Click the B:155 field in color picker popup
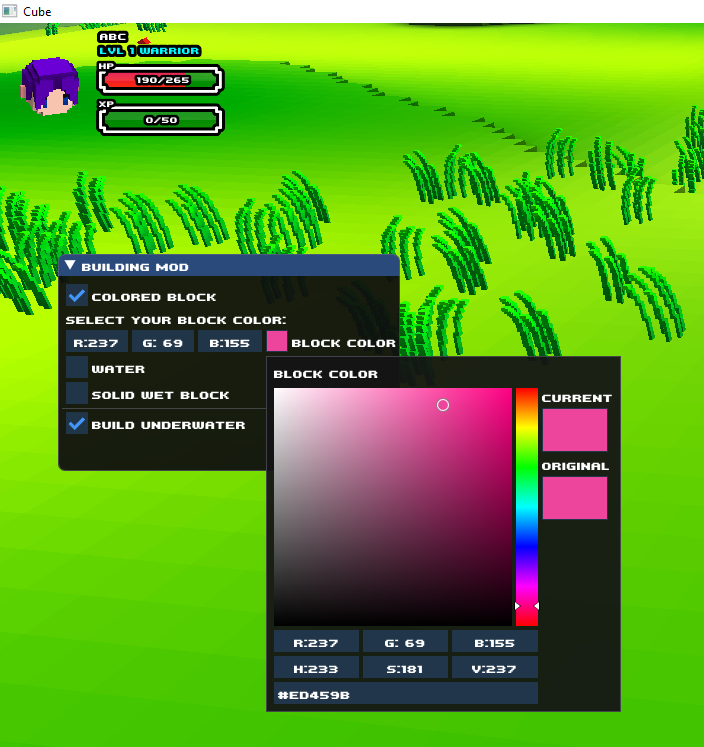The height and width of the screenshot is (747, 704). coord(494,642)
